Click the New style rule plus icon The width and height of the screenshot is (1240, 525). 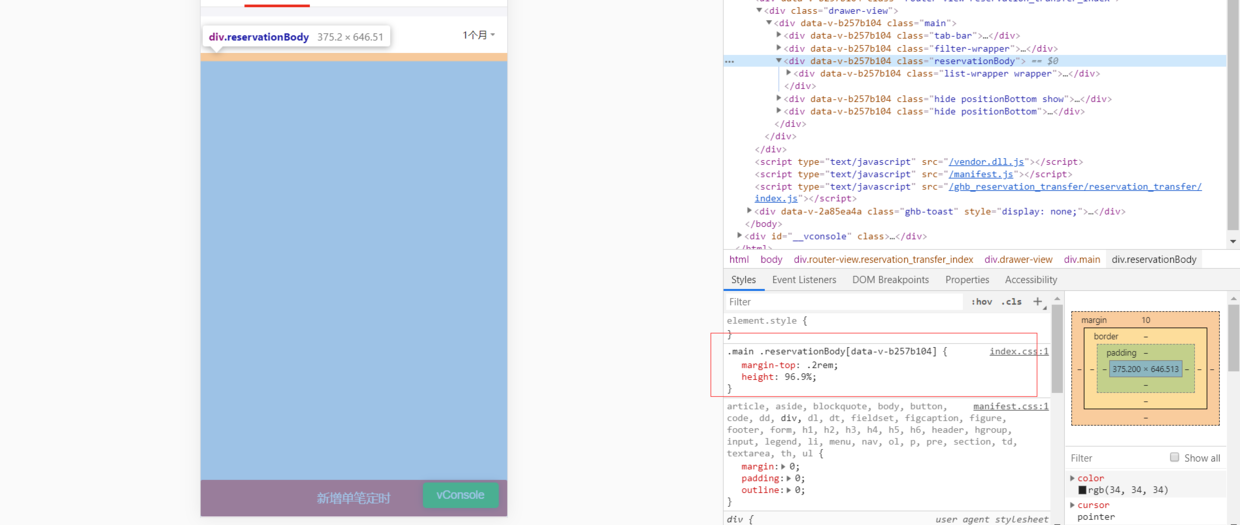1037,301
